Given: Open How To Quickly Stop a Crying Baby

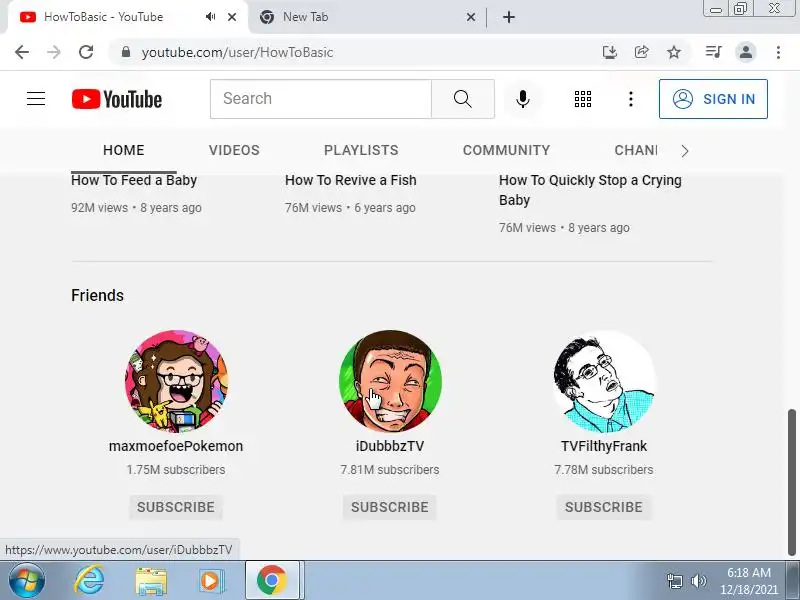Looking at the screenshot, I should tap(590, 190).
